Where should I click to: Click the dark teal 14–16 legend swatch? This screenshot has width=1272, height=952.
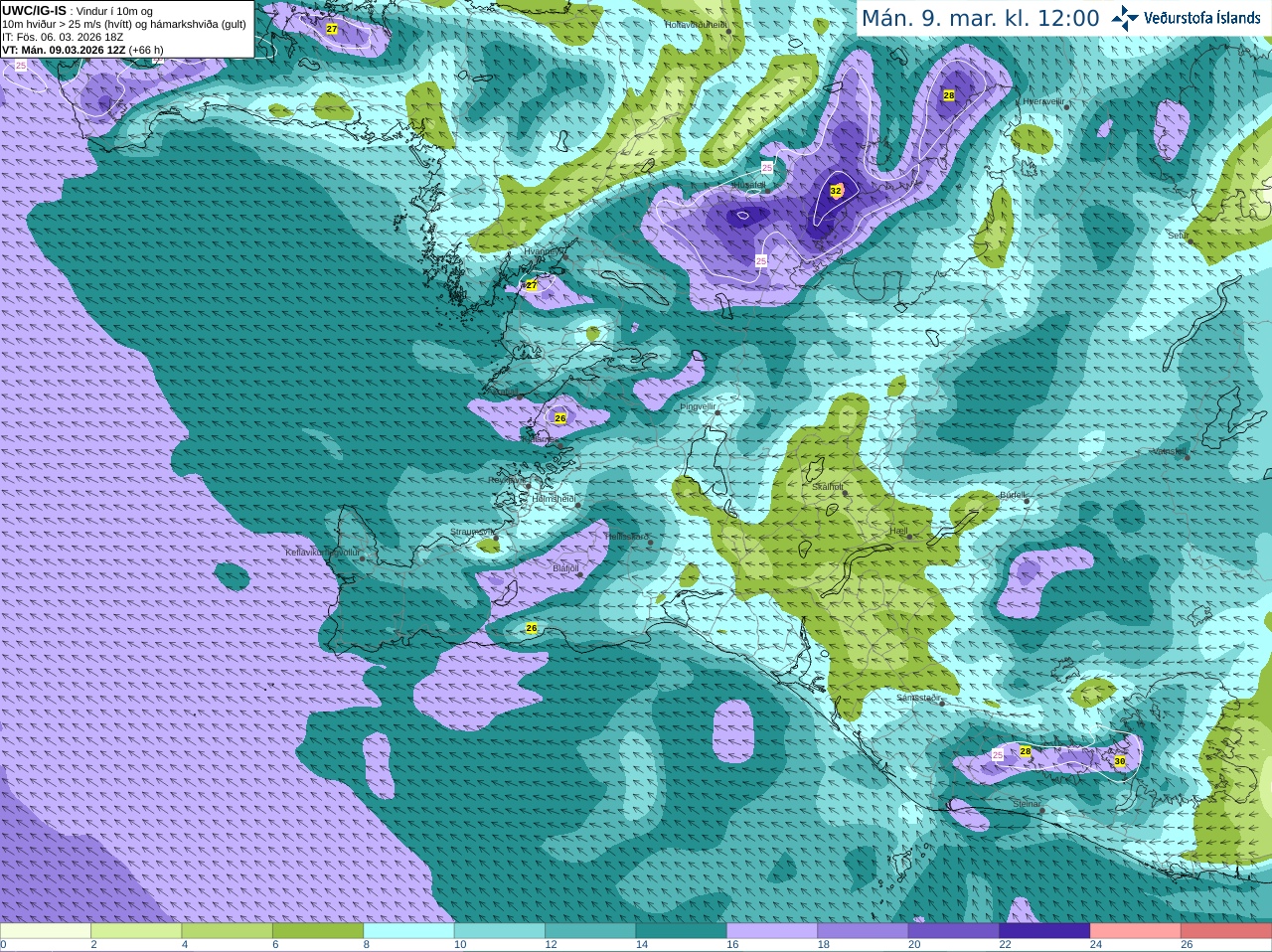[x=681, y=931]
